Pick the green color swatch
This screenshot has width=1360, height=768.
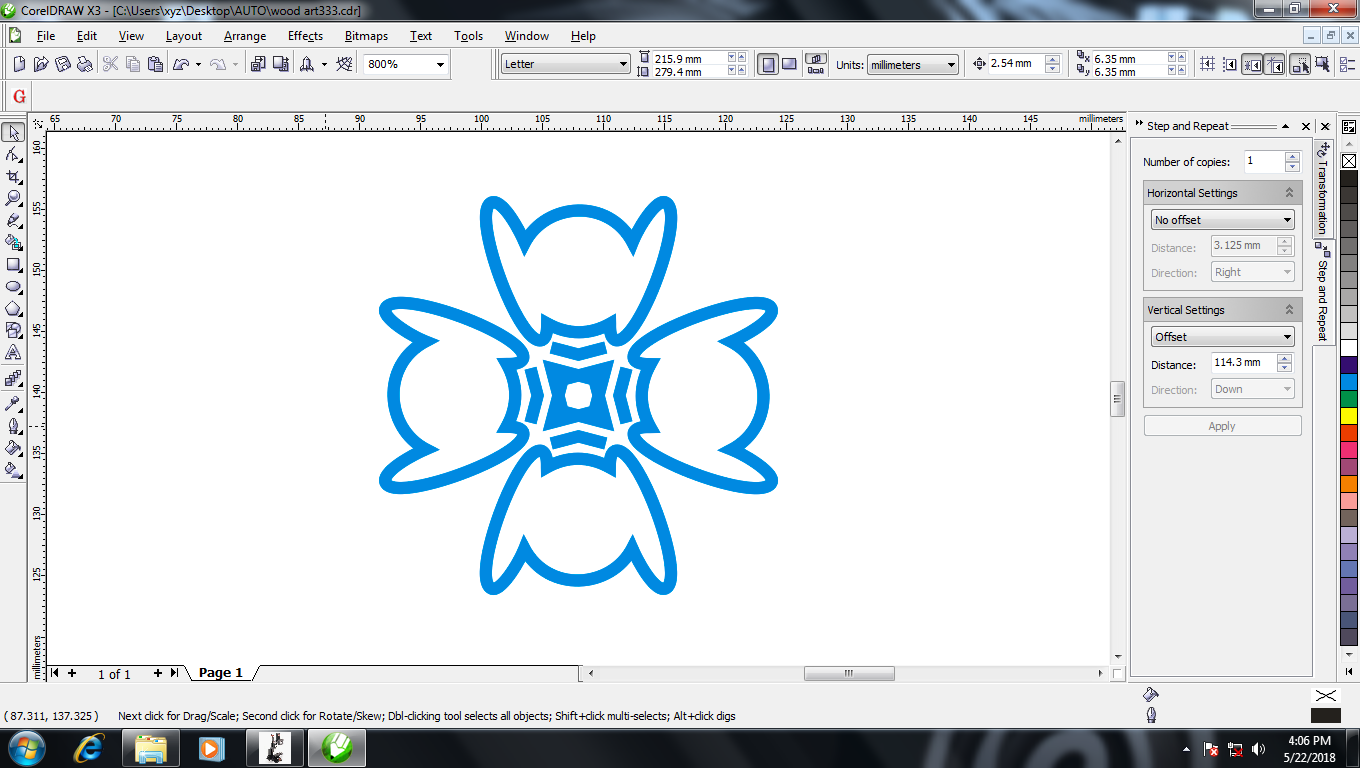click(1348, 398)
